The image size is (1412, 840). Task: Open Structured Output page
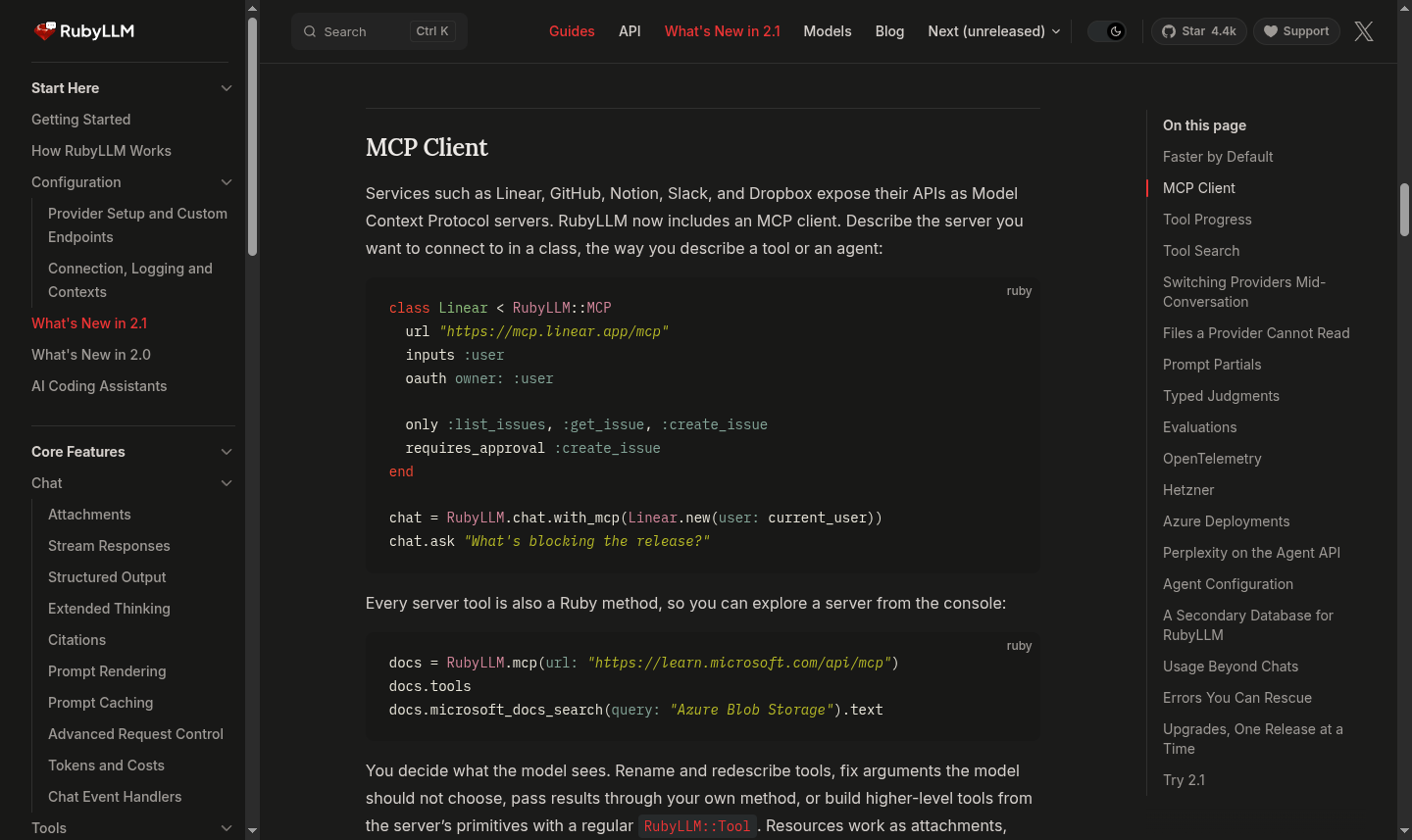click(107, 577)
